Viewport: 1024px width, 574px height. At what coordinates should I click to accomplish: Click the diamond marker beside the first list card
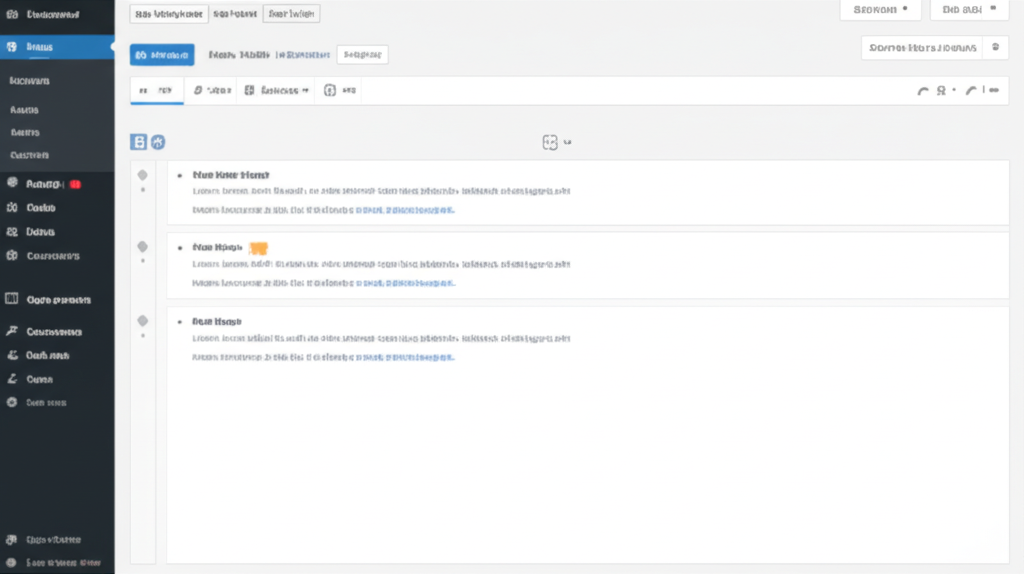coord(142,175)
